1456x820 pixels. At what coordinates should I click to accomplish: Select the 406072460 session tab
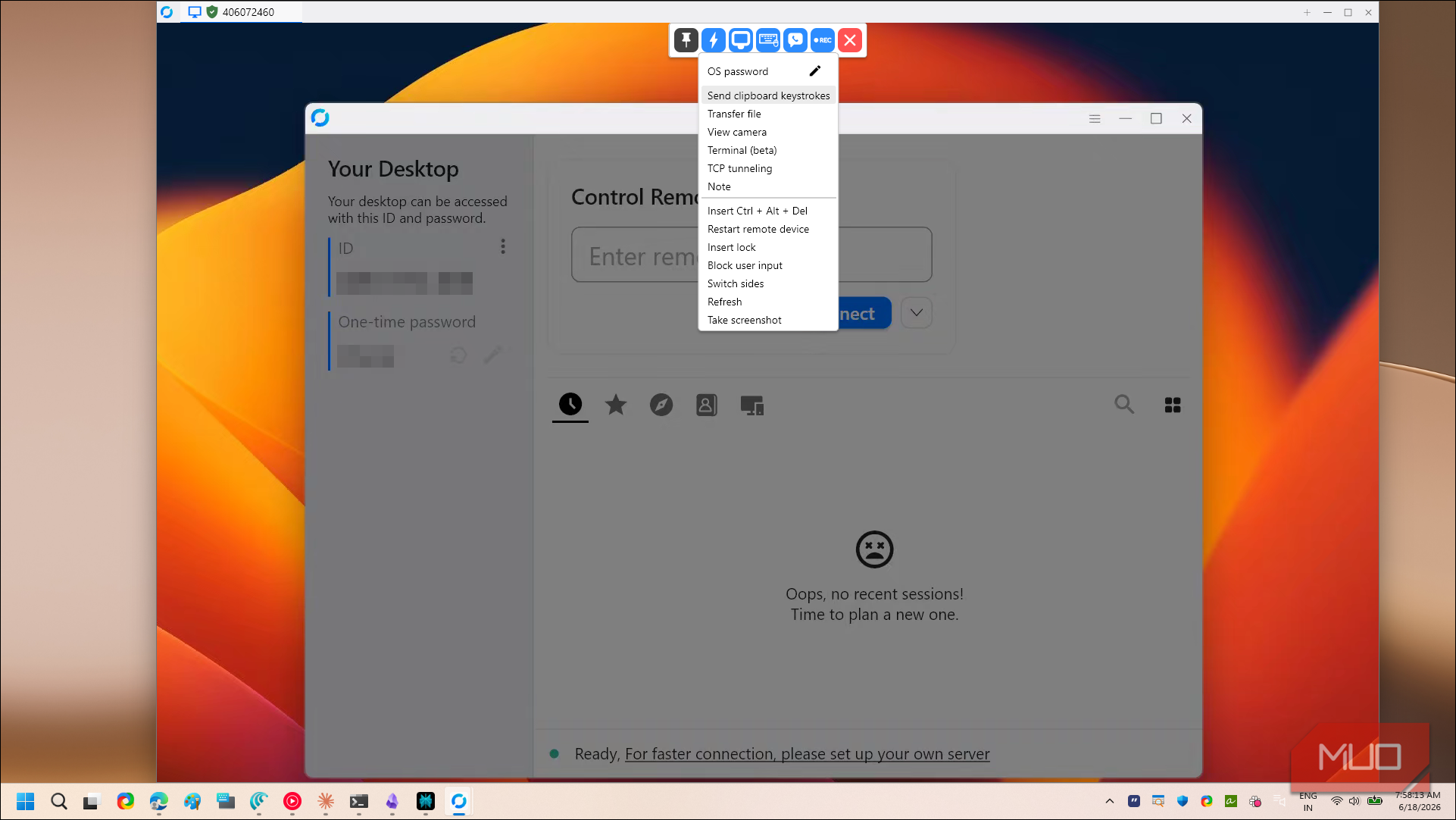click(x=241, y=12)
